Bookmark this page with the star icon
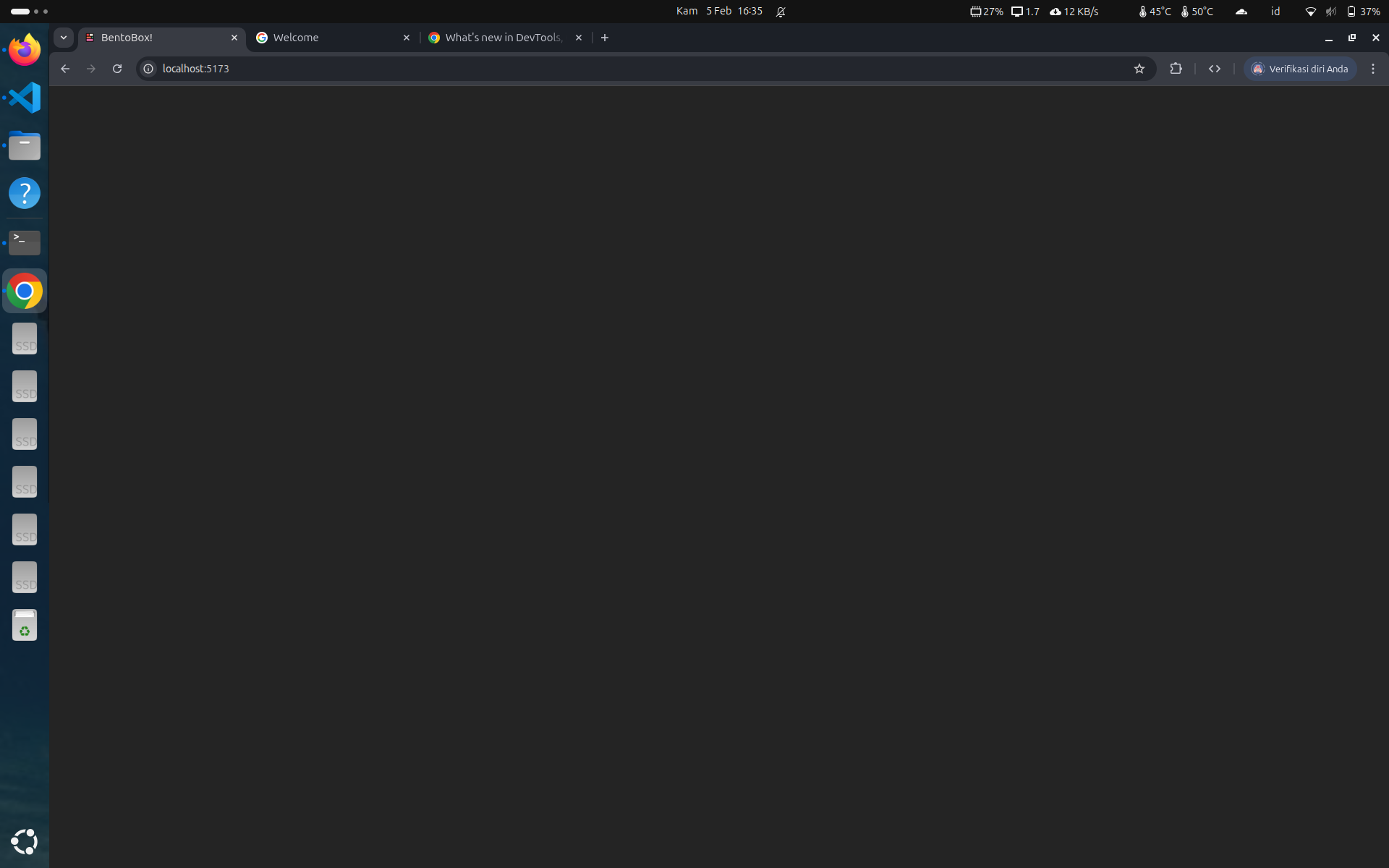This screenshot has width=1389, height=868. [1139, 69]
